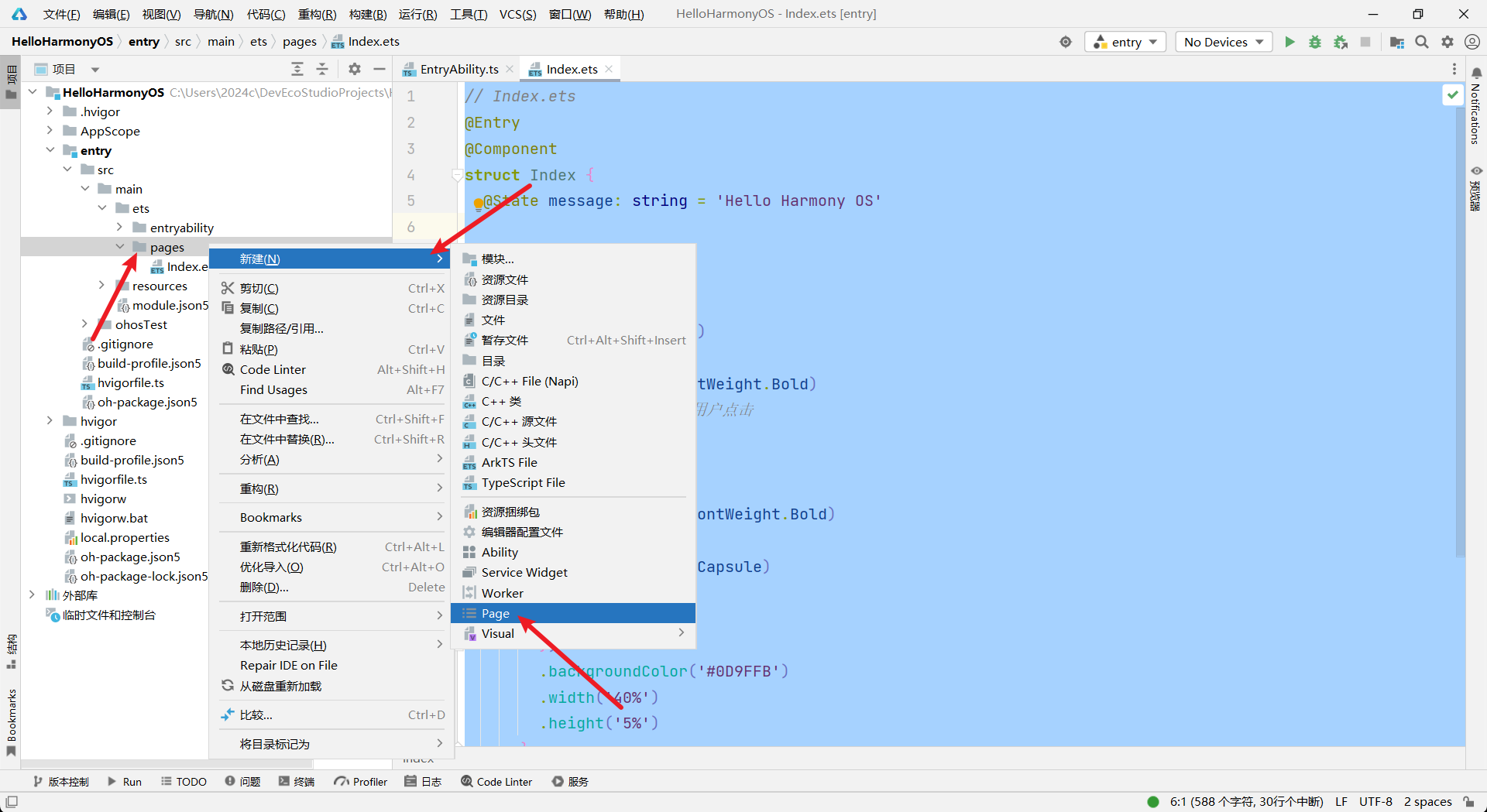Click the HelloHarmonyOS breadcrumb
1487x812 pixels.
tap(62, 42)
